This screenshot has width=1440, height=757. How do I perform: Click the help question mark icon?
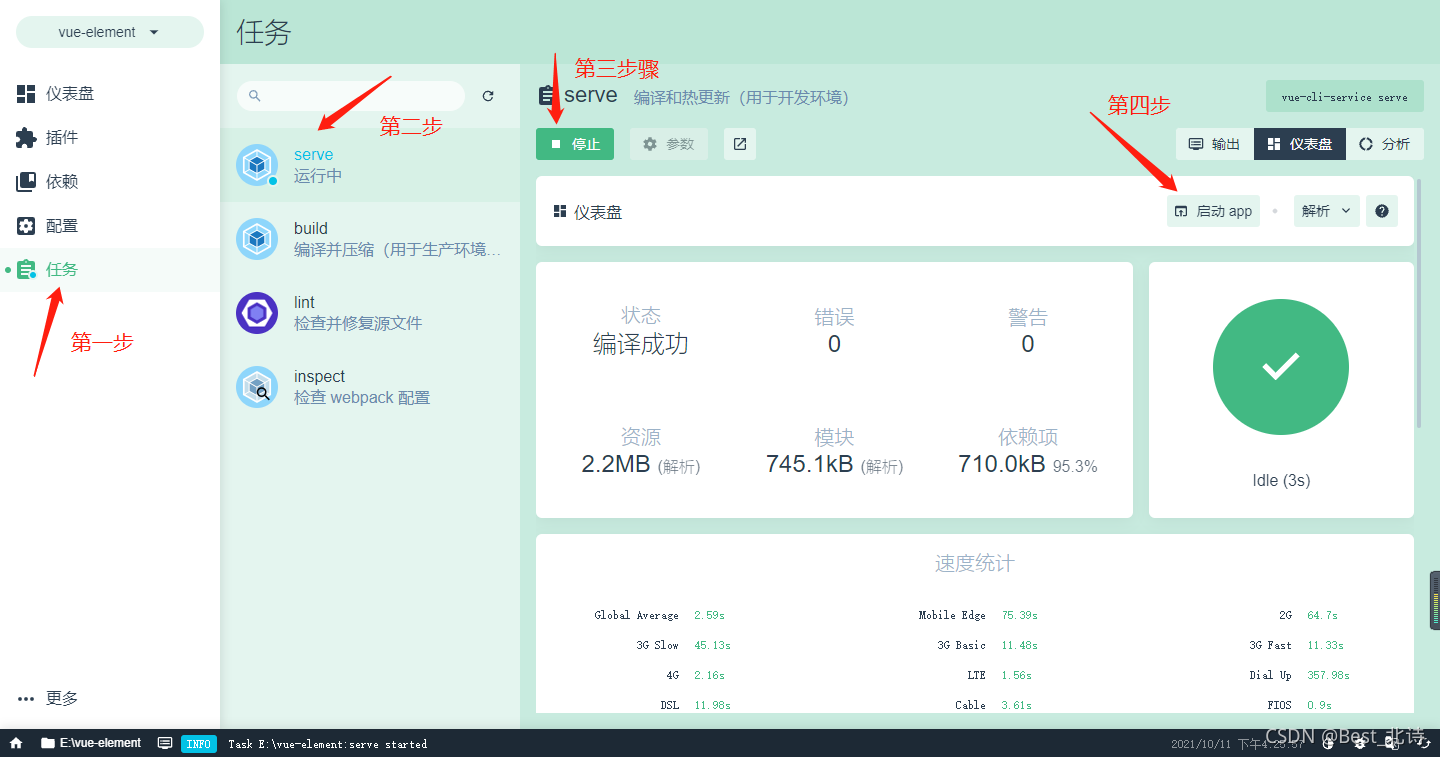pyautogui.click(x=1382, y=211)
